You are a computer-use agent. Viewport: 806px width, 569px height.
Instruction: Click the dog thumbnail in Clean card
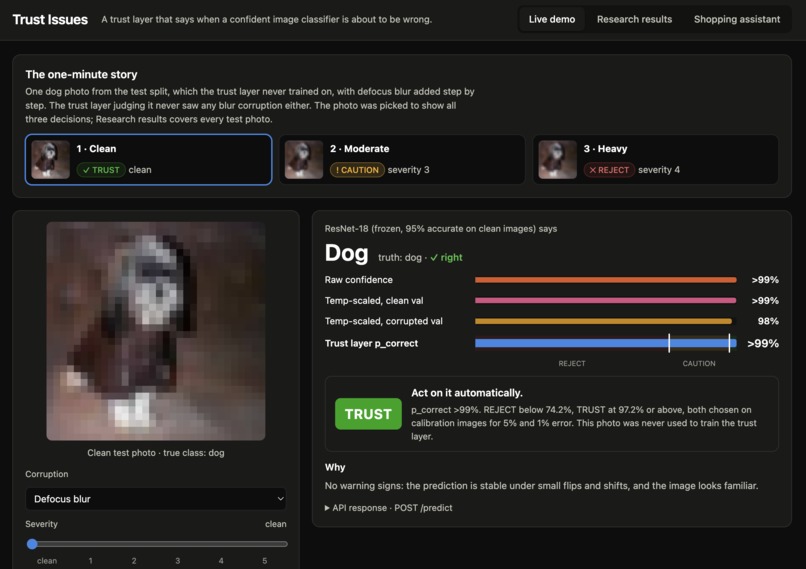tap(50, 159)
